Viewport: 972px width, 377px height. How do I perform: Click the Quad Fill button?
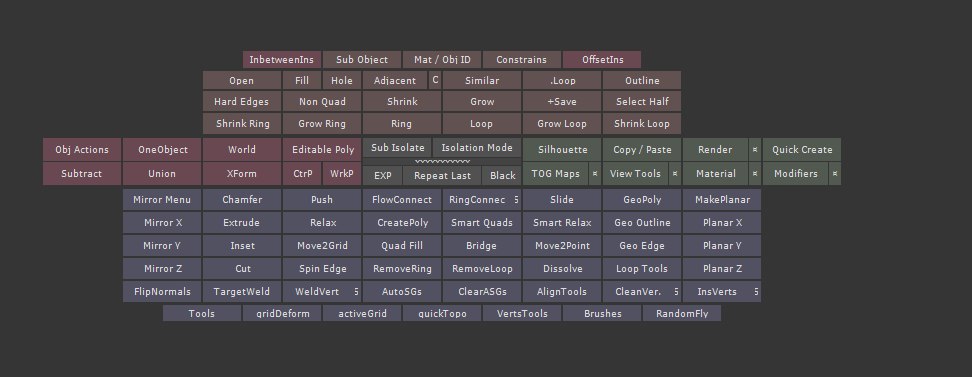click(x=402, y=246)
